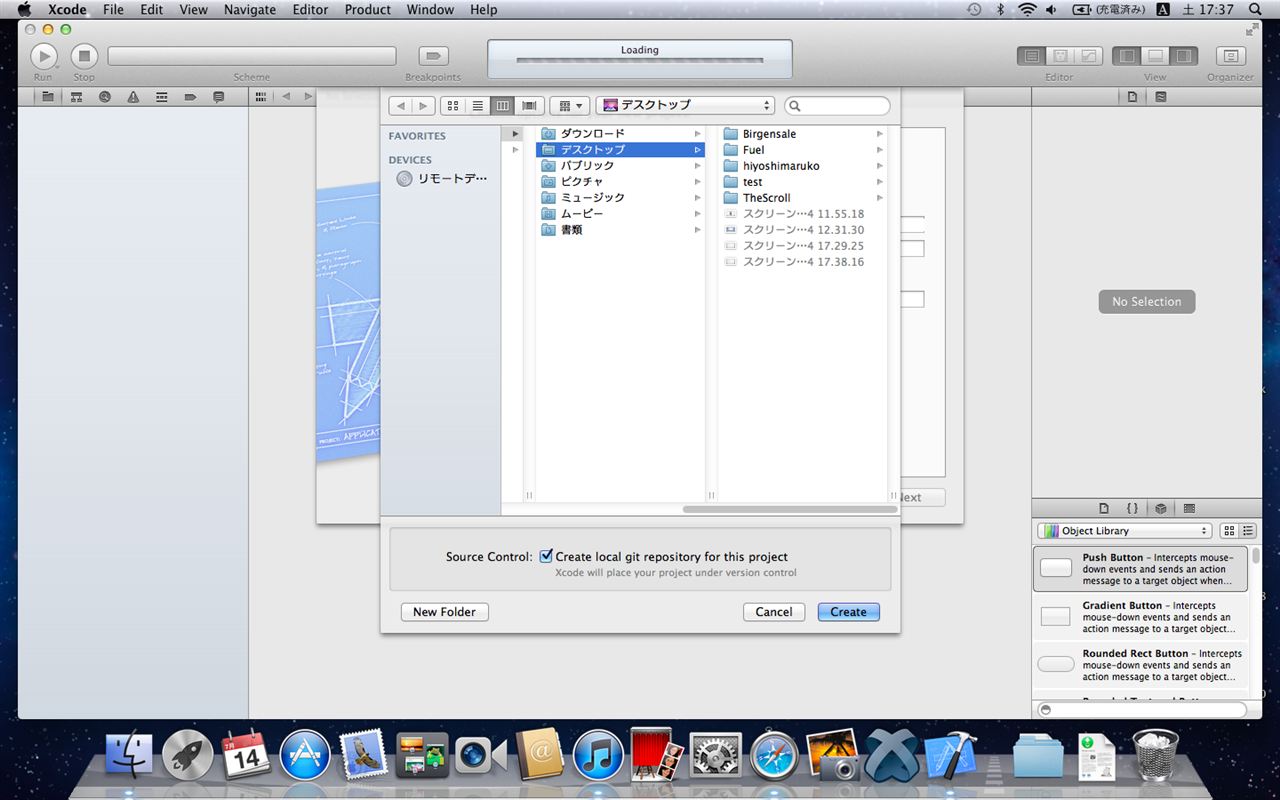Viewport: 1280px width, 800px height.
Task: Switch save dialog to Cover Flow view
Action: tap(529, 105)
